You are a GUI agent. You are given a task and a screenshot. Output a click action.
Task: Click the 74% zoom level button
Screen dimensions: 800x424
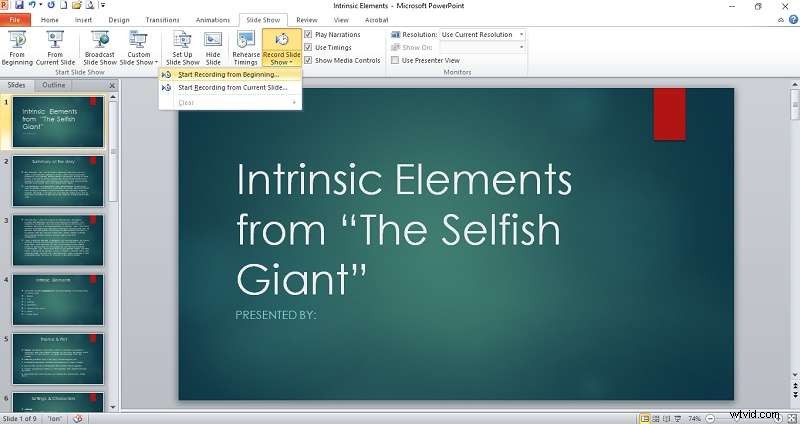click(x=694, y=419)
